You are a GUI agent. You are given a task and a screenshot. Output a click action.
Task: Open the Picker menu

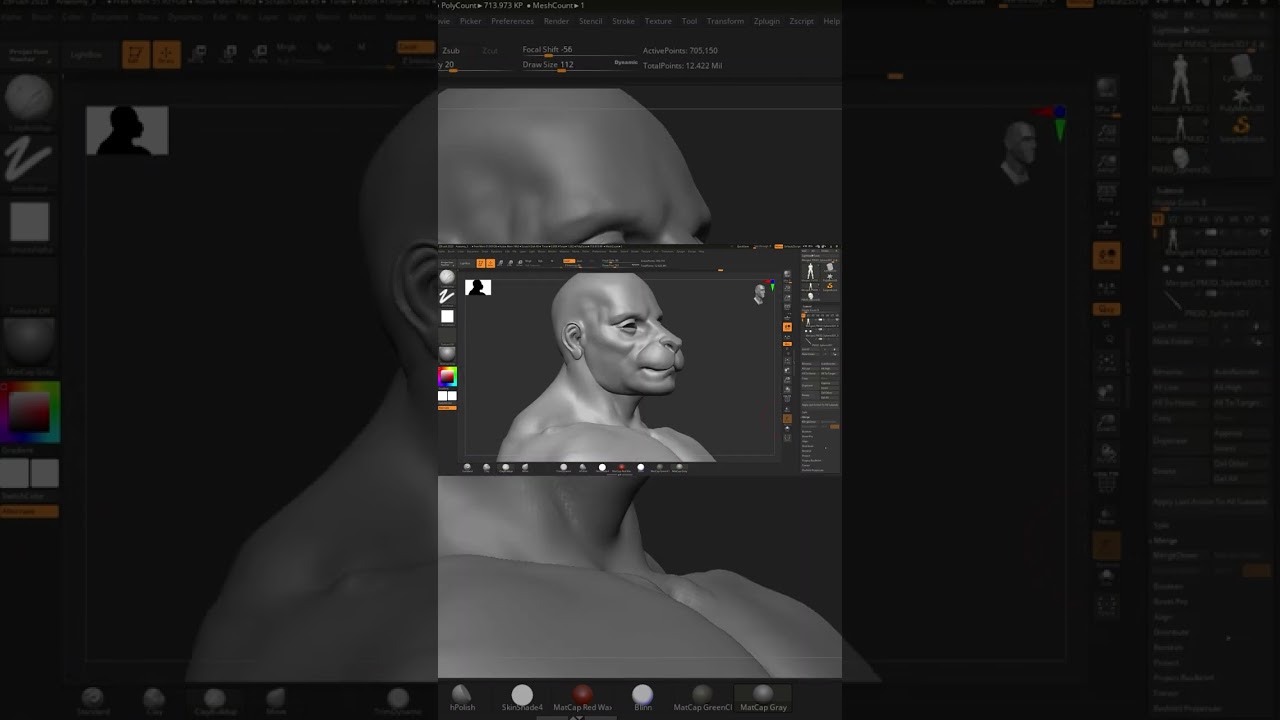[x=470, y=21]
